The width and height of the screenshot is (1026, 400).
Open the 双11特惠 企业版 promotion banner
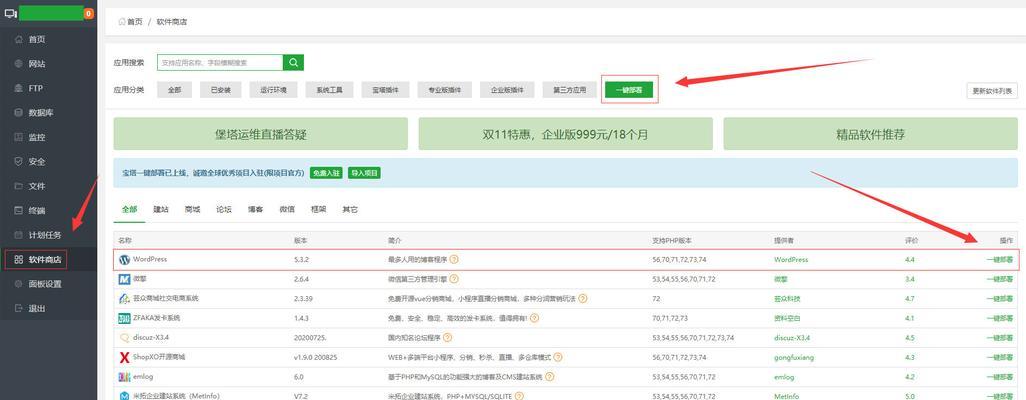(565, 134)
